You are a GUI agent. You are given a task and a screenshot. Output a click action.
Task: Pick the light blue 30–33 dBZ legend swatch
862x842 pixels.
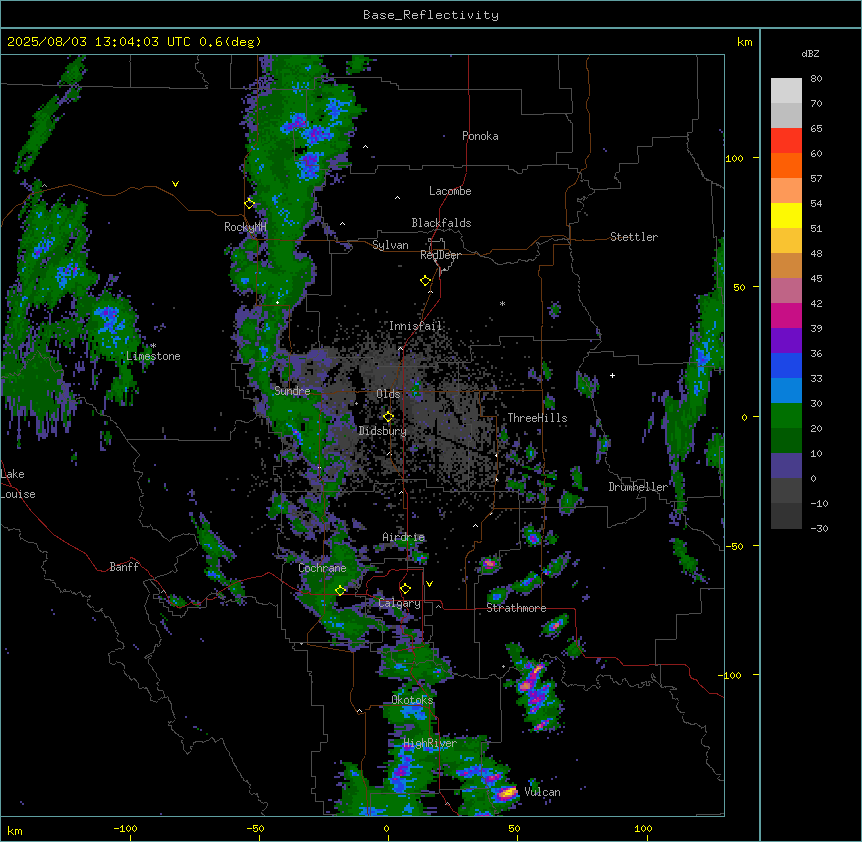[x=786, y=391]
